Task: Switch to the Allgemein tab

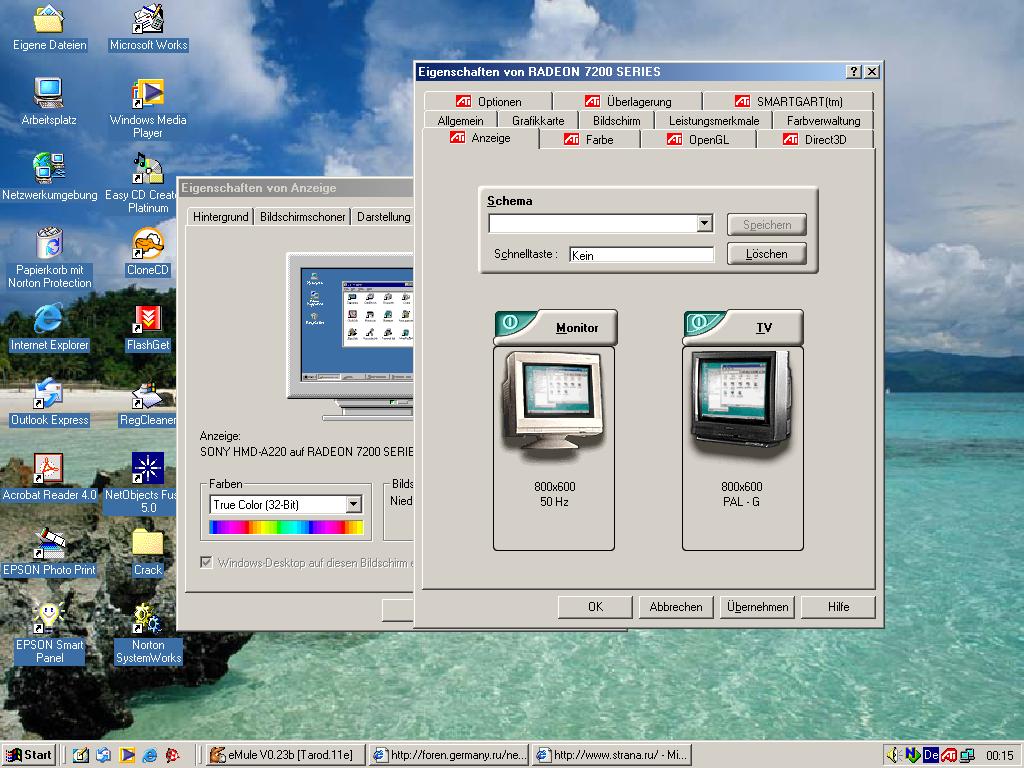Action: (460, 121)
